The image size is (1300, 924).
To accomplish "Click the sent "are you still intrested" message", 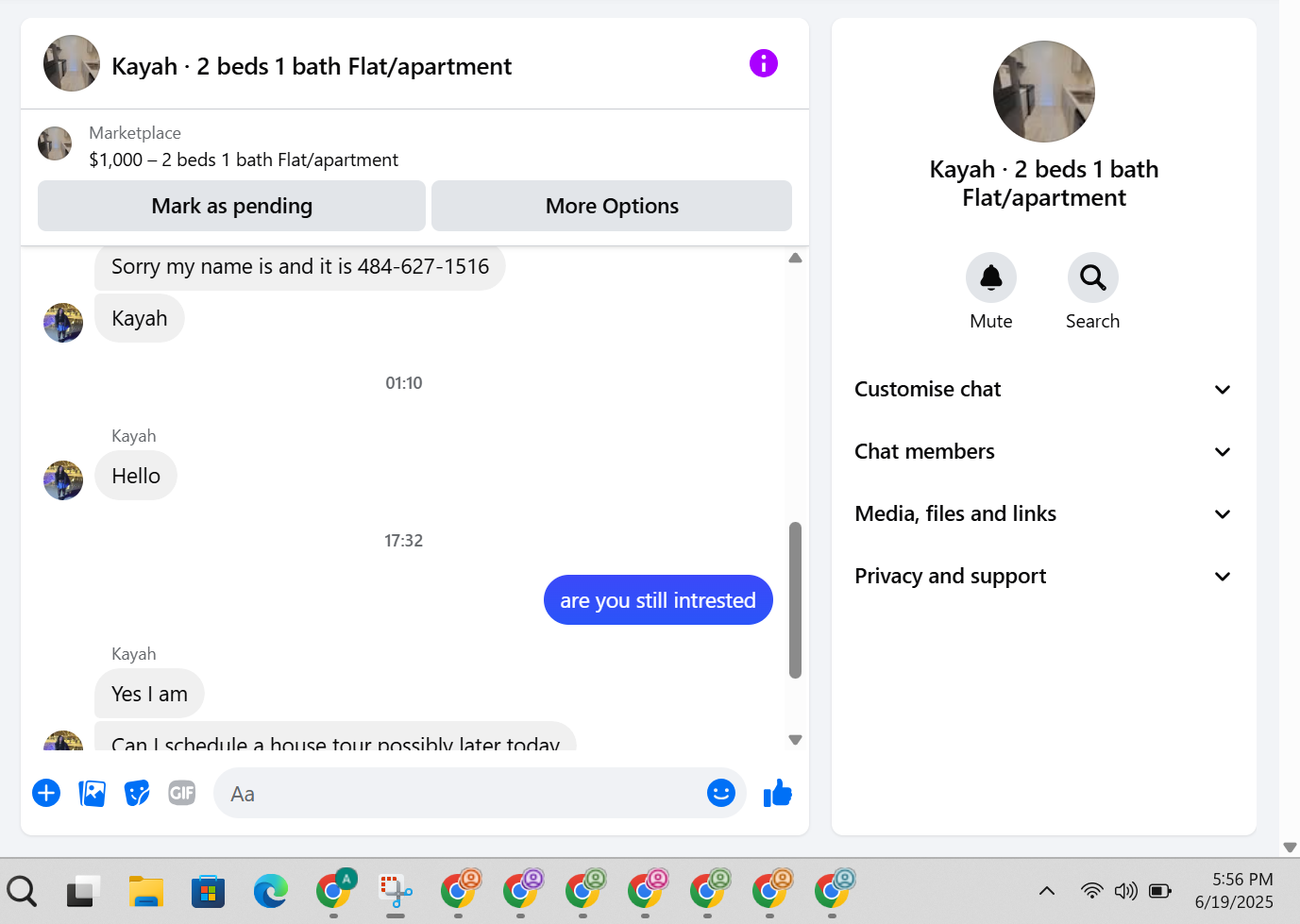I will [658, 600].
